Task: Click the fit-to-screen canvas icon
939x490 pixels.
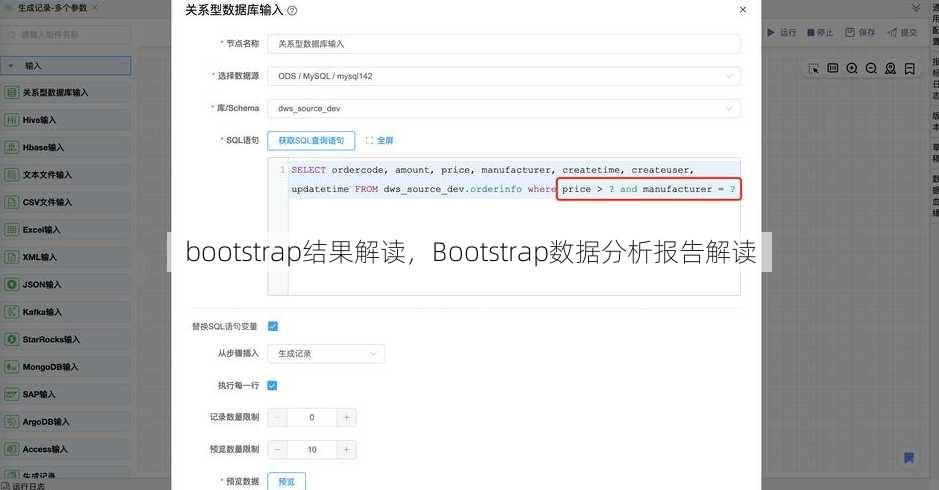Action: [x=832, y=68]
